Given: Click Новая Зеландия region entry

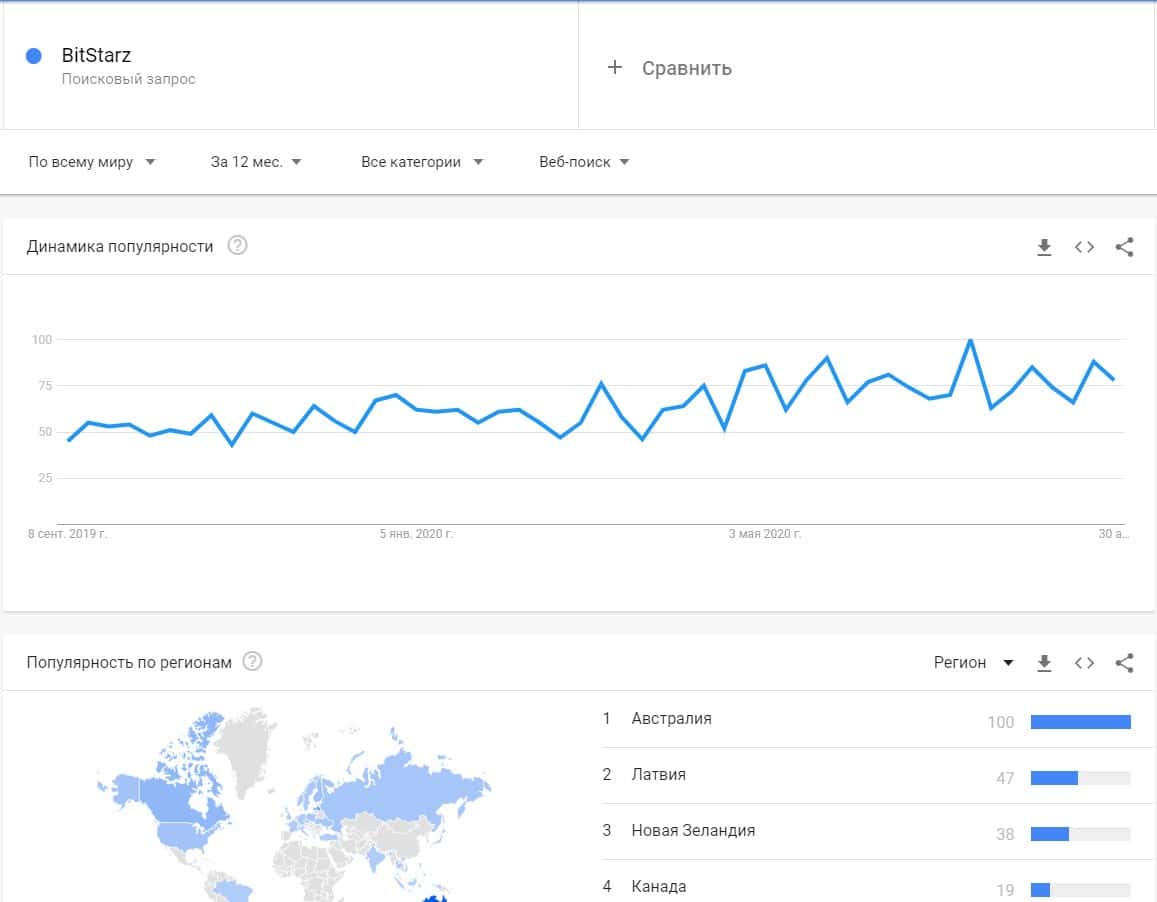Looking at the screenshot, I should pos(693,831).
